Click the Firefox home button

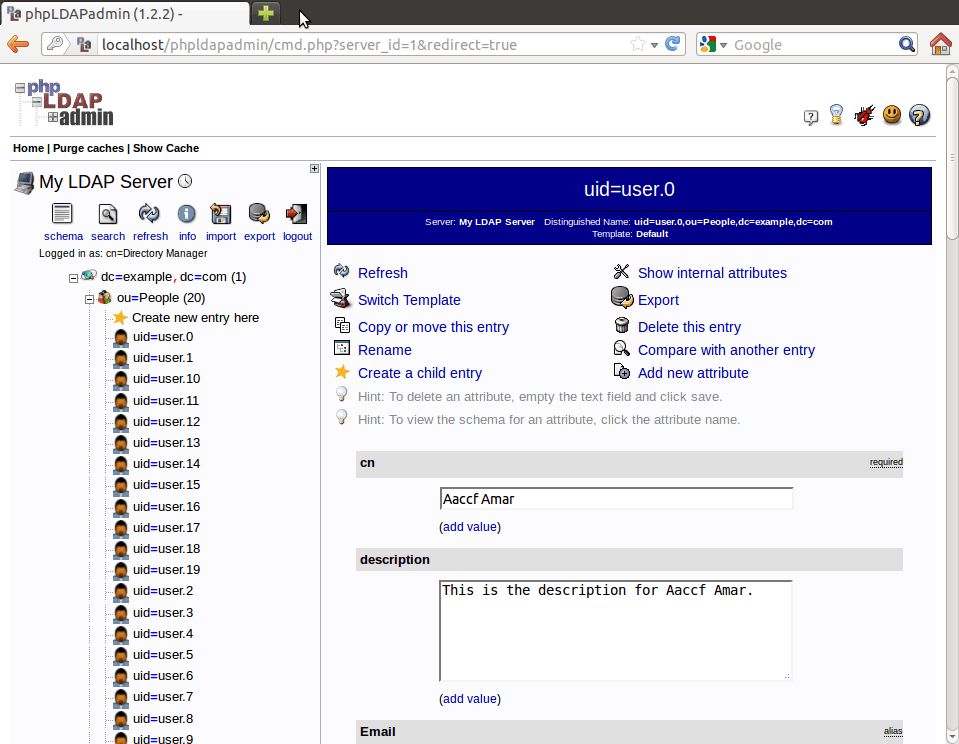[x=940, y=44]
